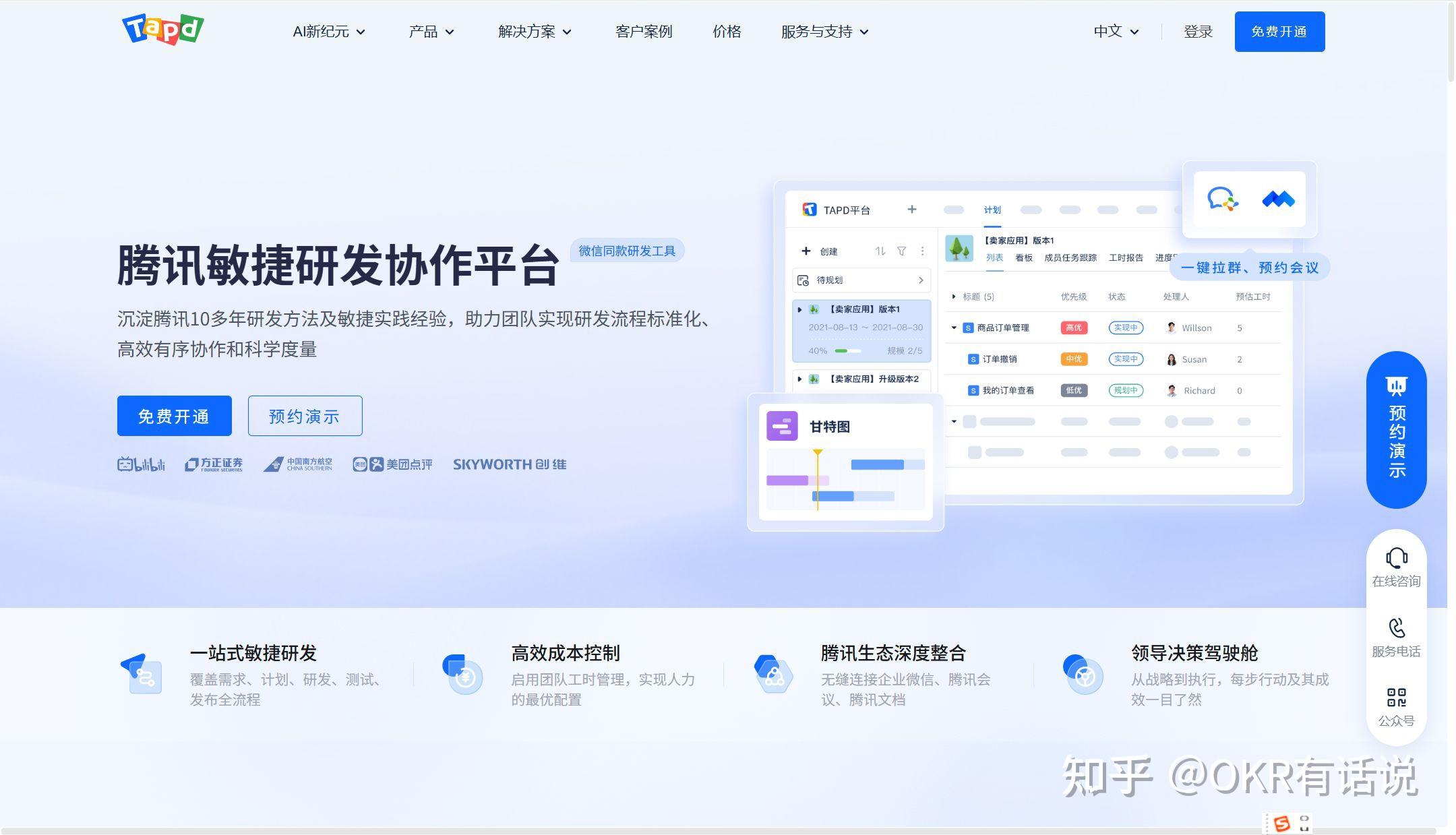This screenshot has width=1456, height=835.
Task: Click the 登录 link
Action: coord(1198,32)
